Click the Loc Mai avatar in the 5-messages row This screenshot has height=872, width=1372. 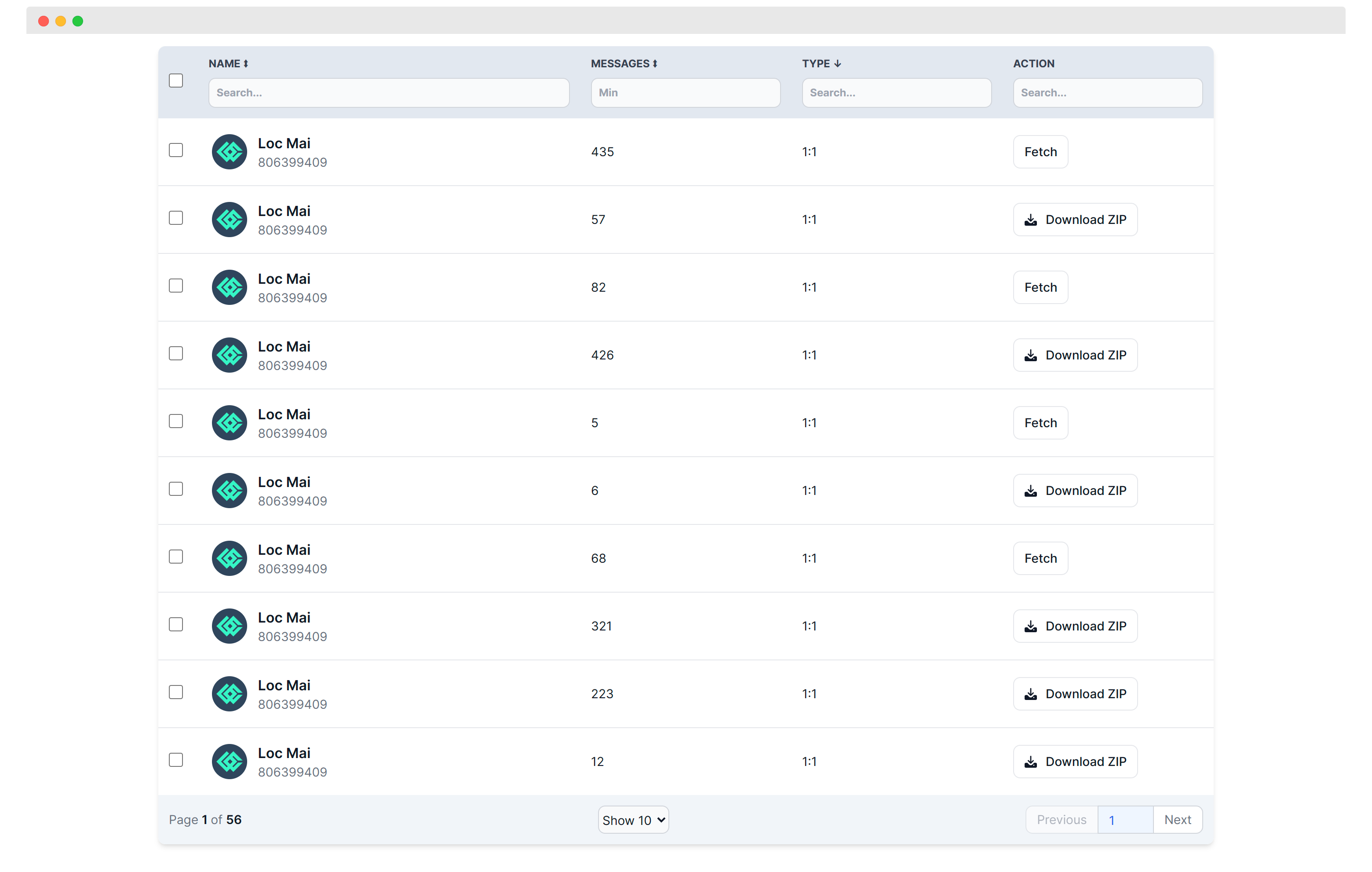pyautogui.click(x=229, y=423)
